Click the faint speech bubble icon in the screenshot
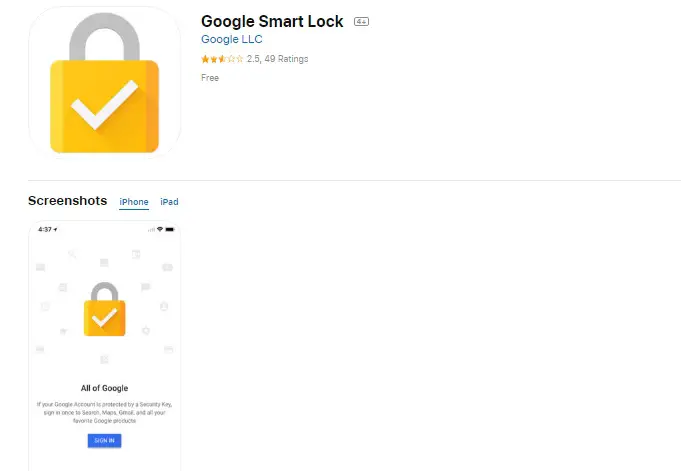 (x=145, y=287)
